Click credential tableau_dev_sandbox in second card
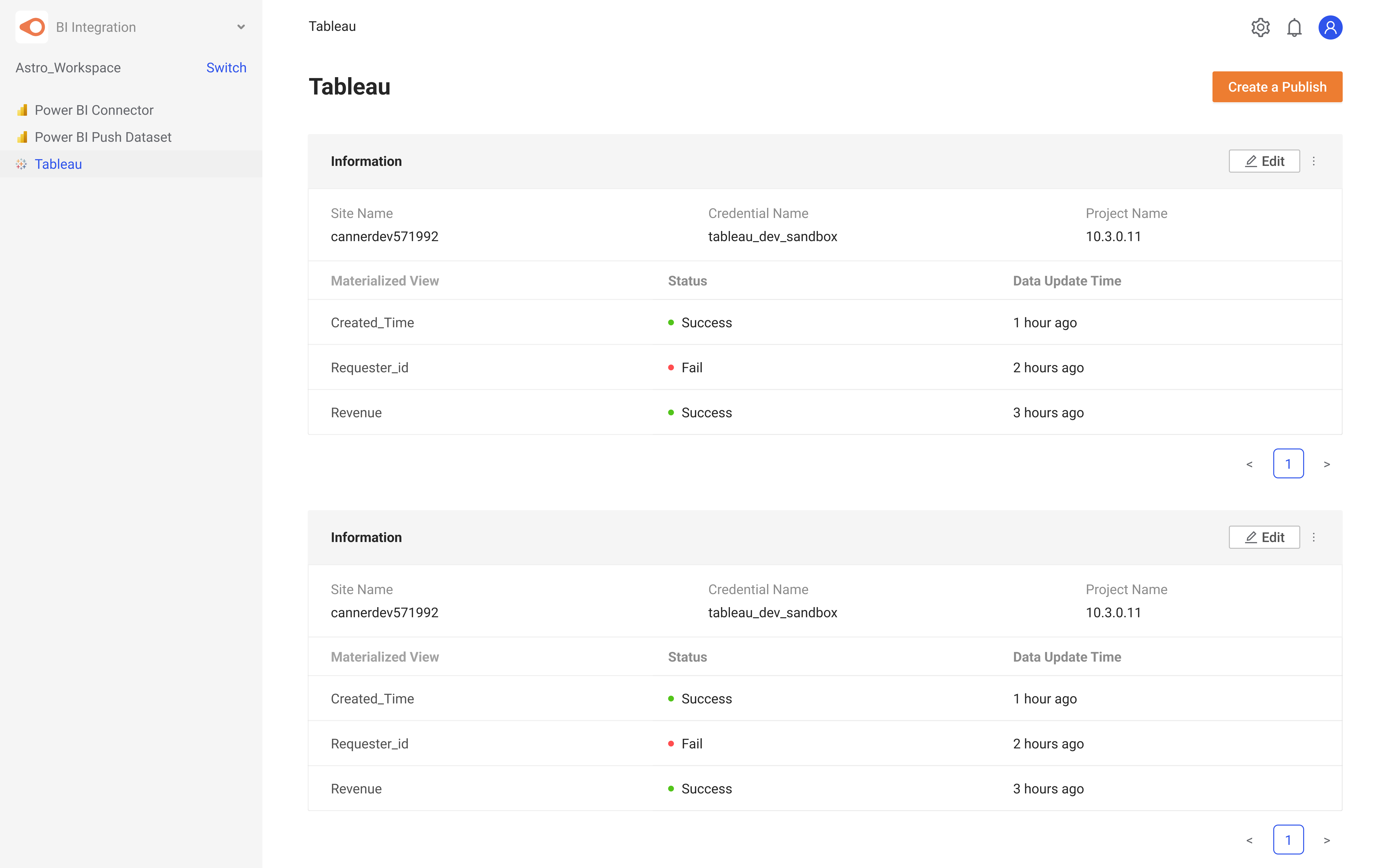Viewport: 1389px width, 868px height. pyautogui.click(x=773, y=612)
